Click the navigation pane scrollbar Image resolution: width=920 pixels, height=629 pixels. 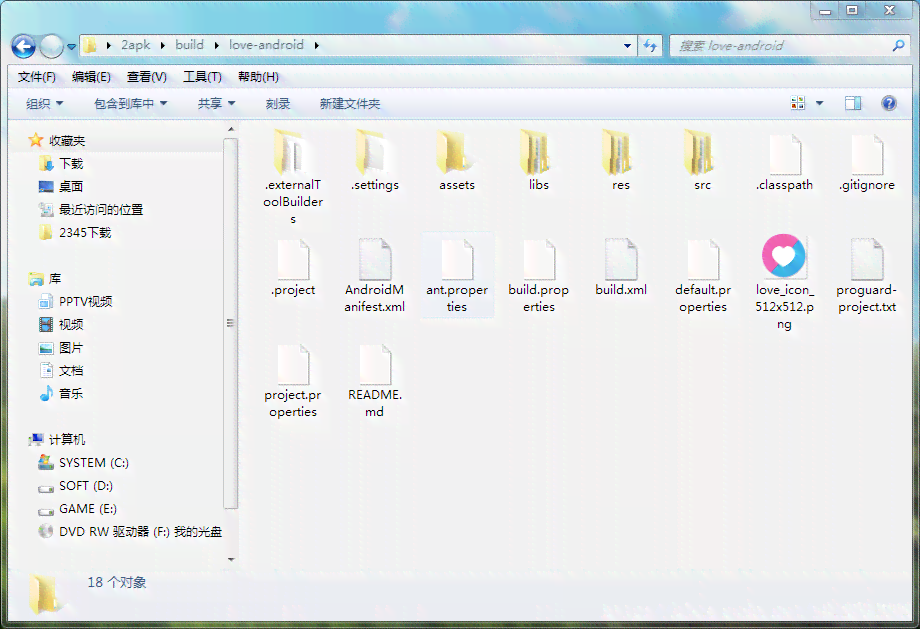point(230,323)
